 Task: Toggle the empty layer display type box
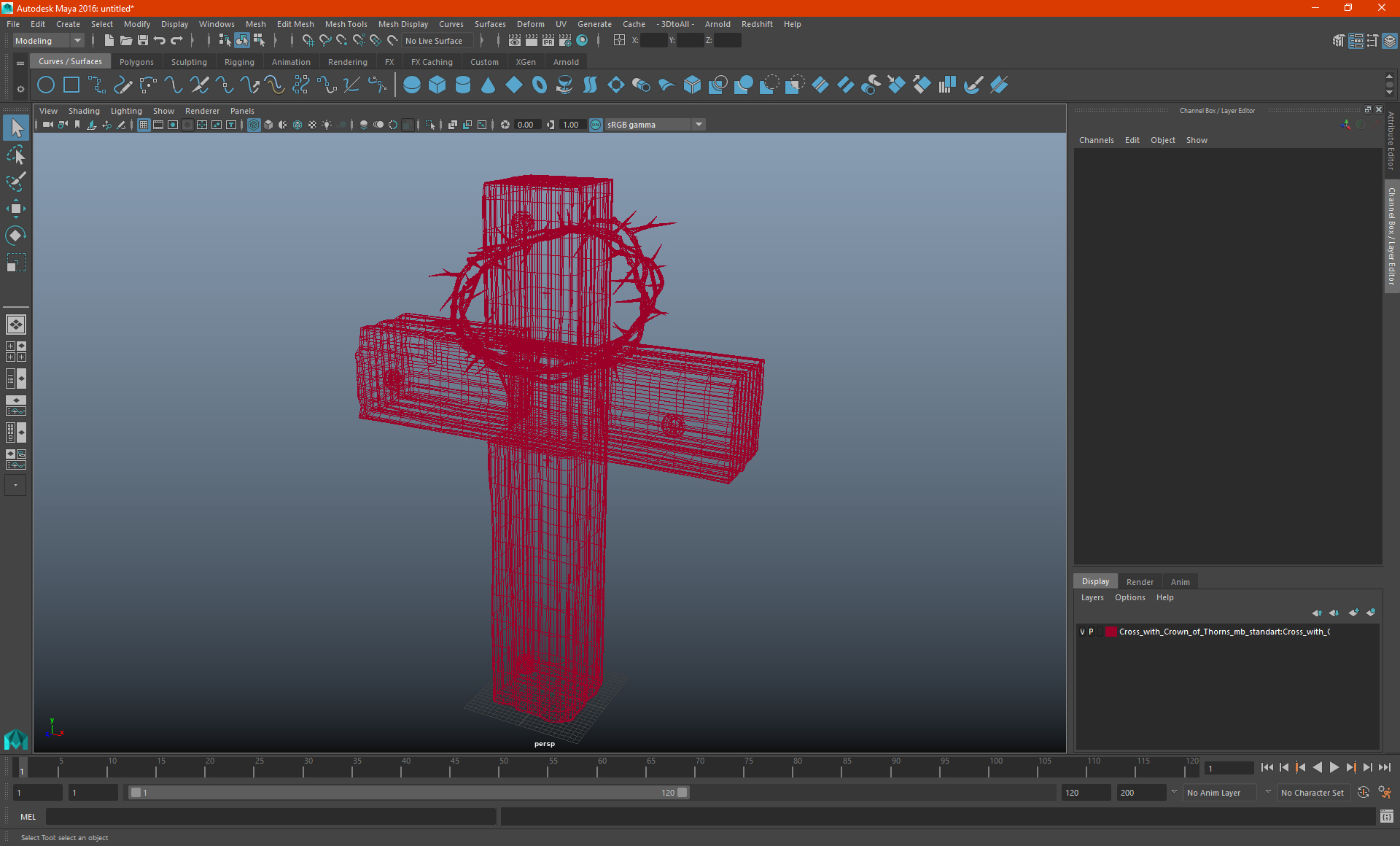(1100, 632)
